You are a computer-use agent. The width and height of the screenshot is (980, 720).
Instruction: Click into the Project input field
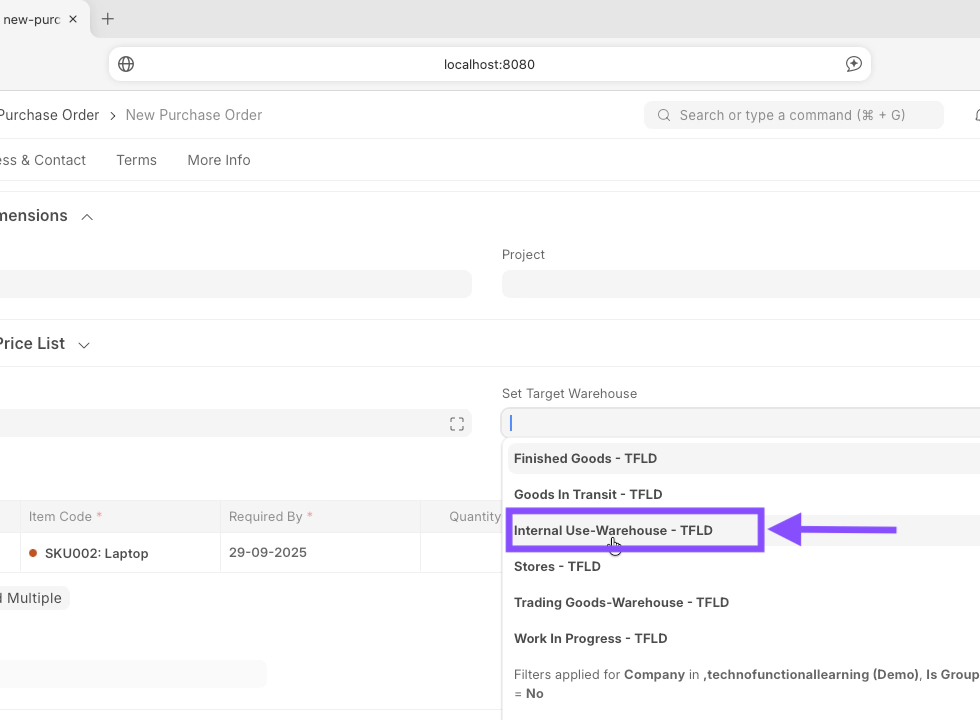740,284
